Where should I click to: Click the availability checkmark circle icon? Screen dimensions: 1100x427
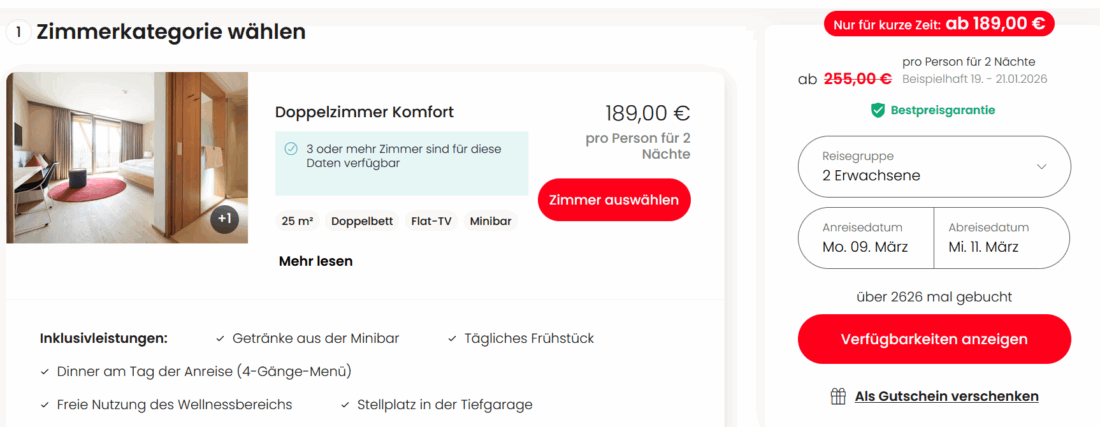[291, 149]
